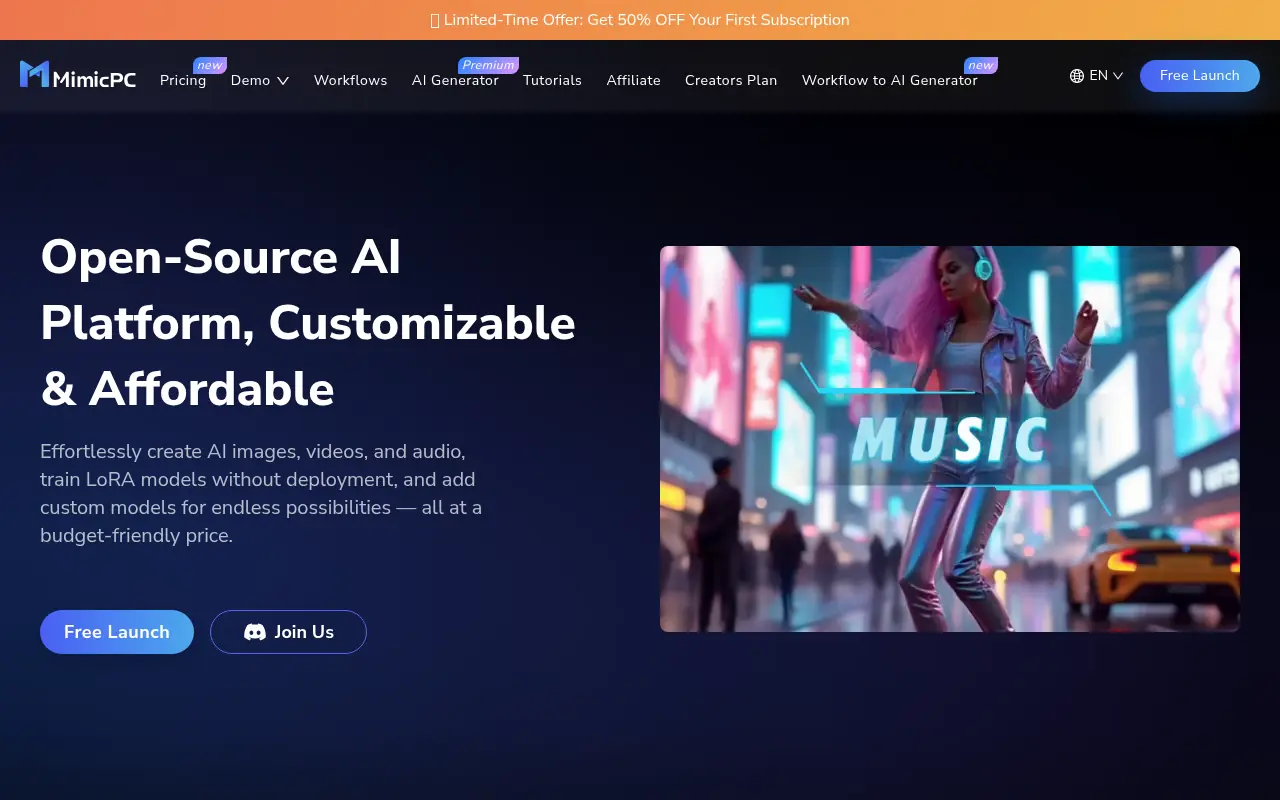Click the 'new' badge above Pricing
This screenshot has height=800, width=1280.
[209, 64]
